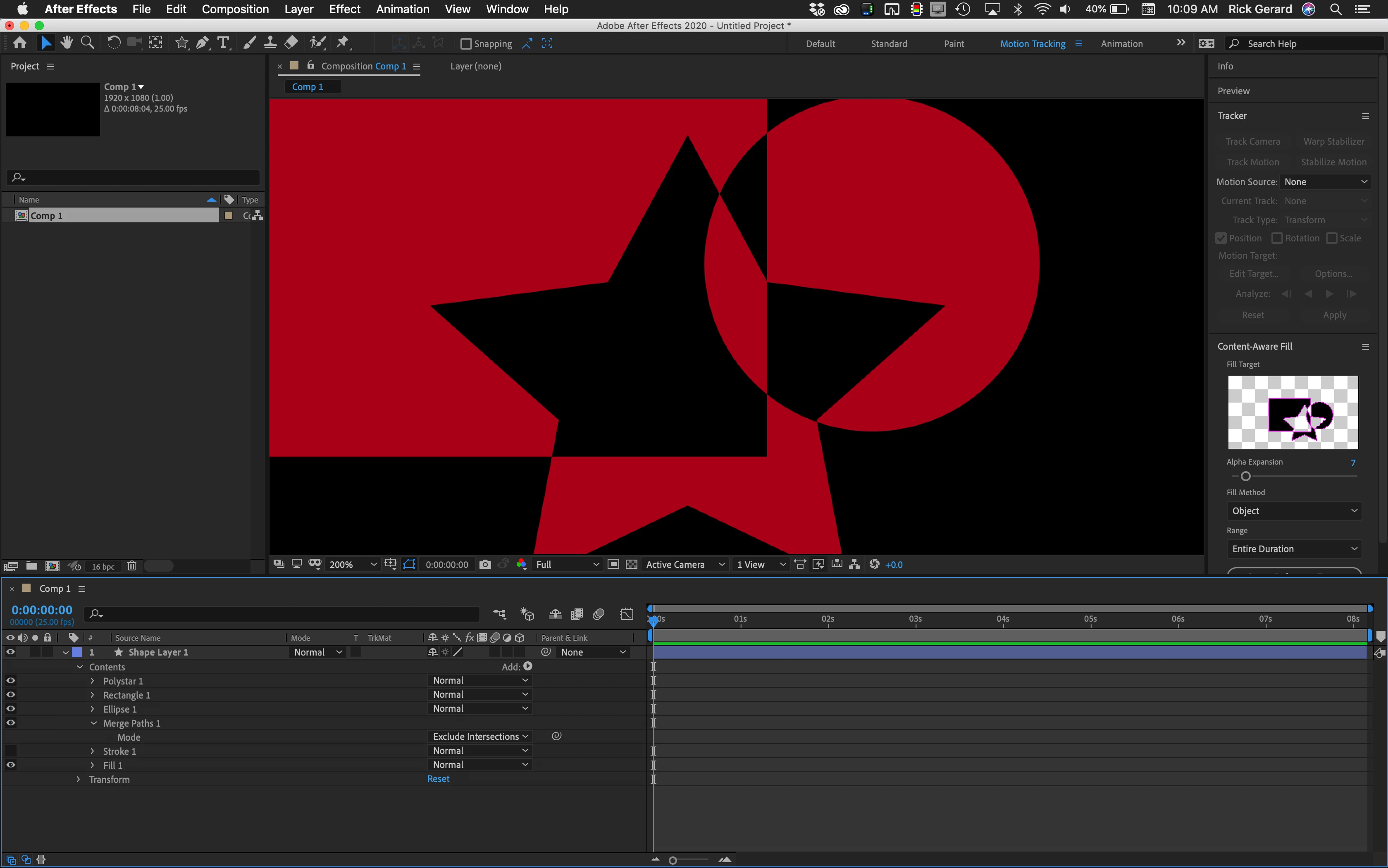Image resolution: width=1388 pixels, height=868 pixels.
Task: Choose the Hand tool
Action: pos(67,43)
